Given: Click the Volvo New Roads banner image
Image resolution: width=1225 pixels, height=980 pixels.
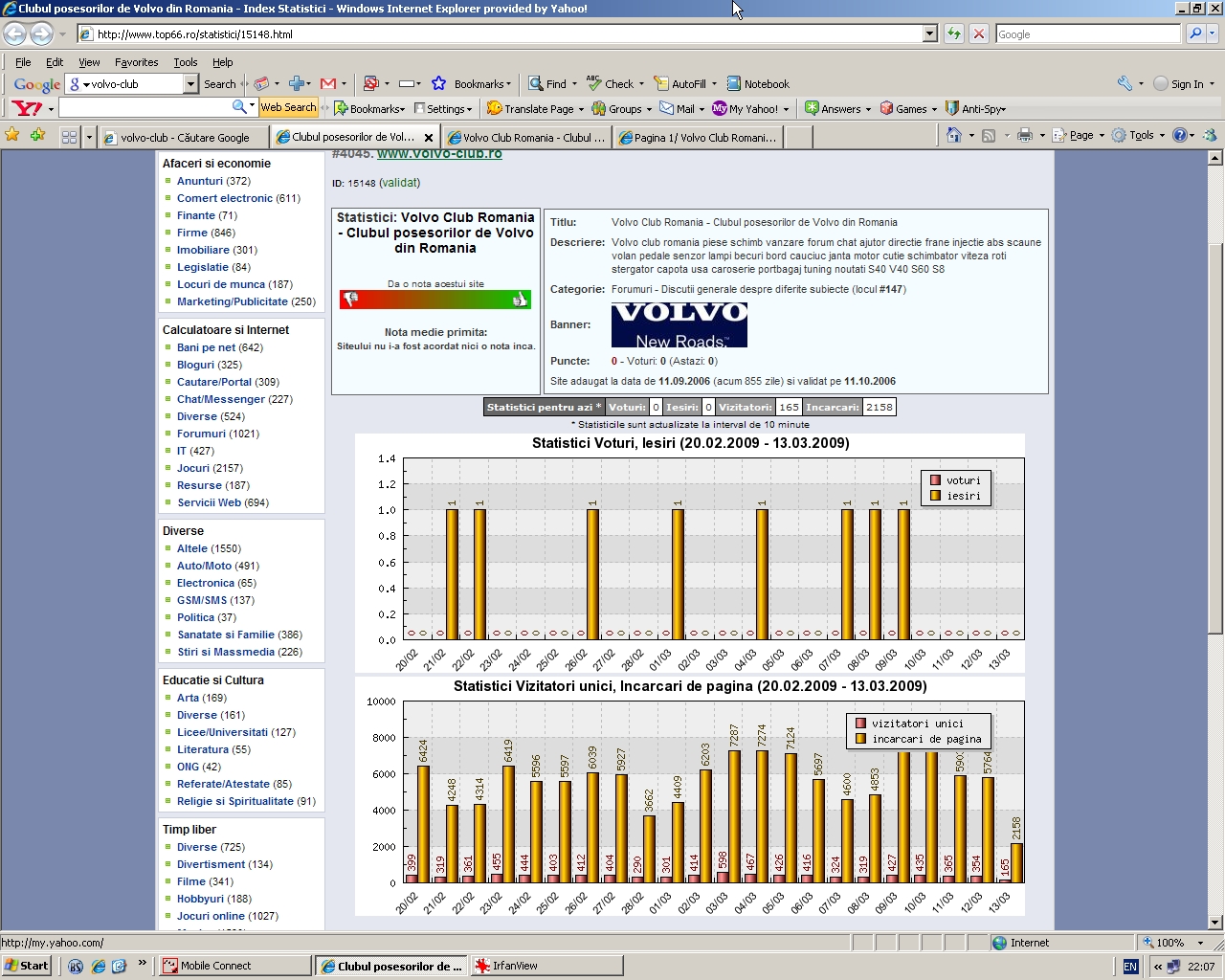Looking at the screenshot, I should click(x=679, y=324).
